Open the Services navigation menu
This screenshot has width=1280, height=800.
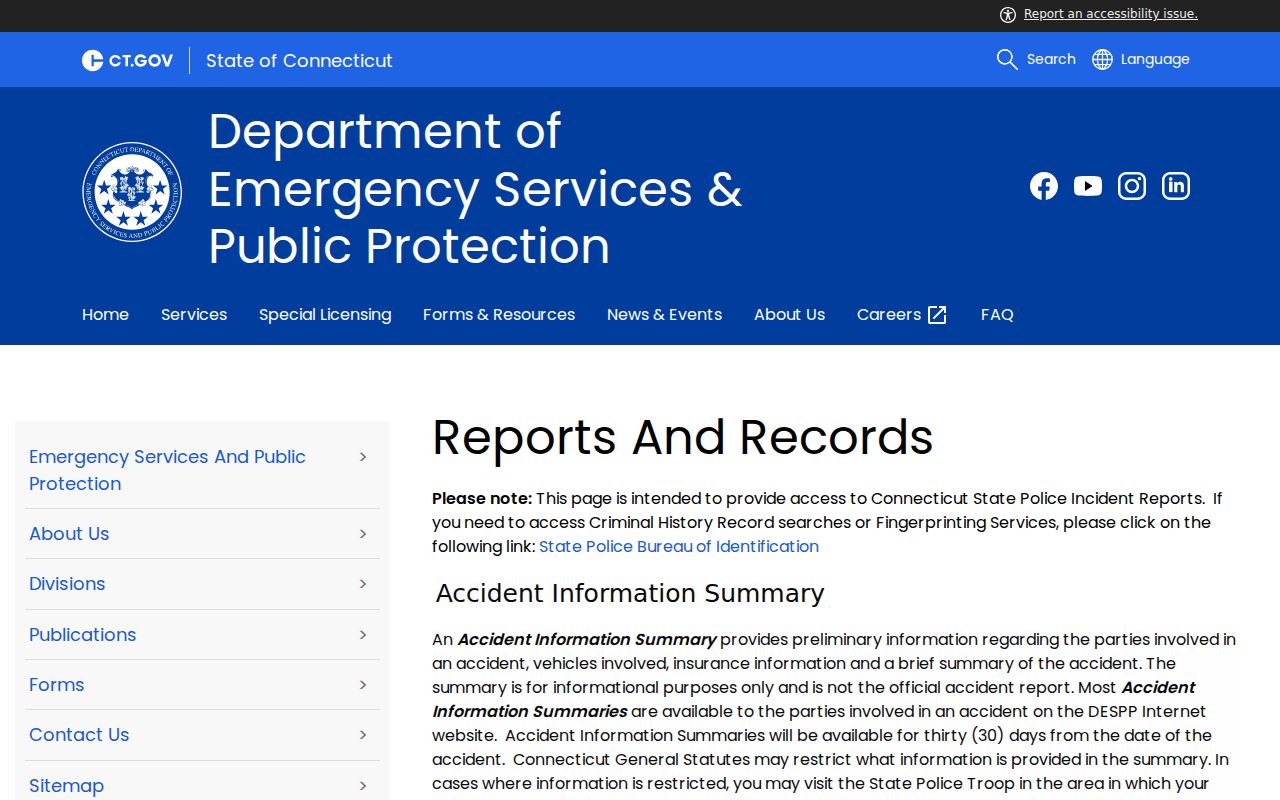click(194, 315)
